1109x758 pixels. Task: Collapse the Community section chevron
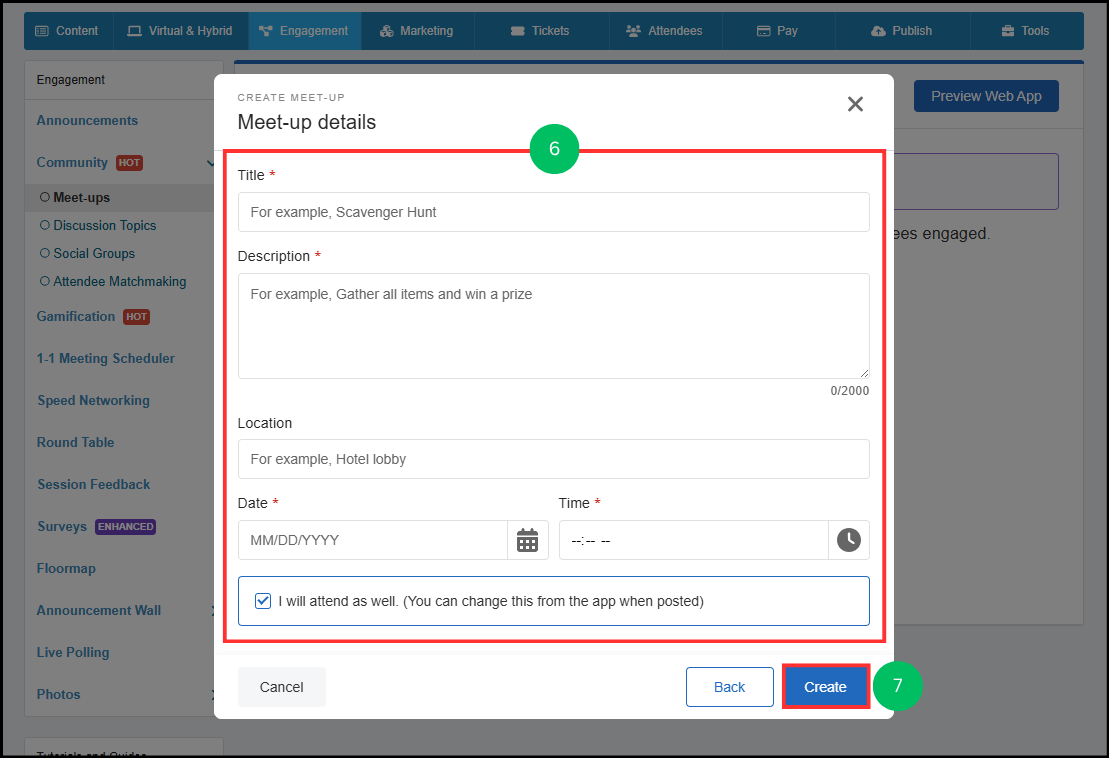(x=210, y=163)
